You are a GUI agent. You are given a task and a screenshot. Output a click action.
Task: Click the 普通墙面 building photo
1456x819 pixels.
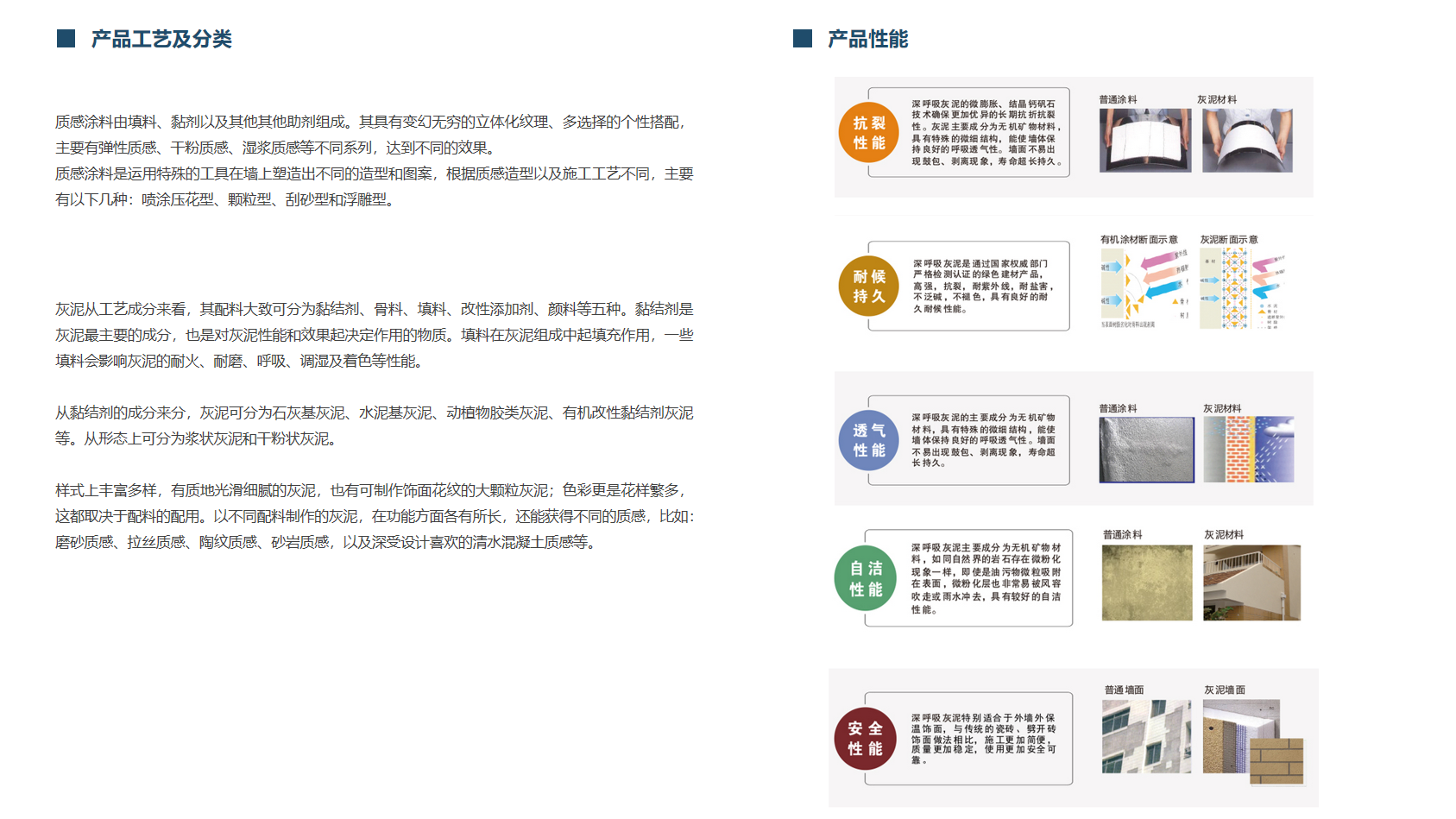coord(1146,736)
